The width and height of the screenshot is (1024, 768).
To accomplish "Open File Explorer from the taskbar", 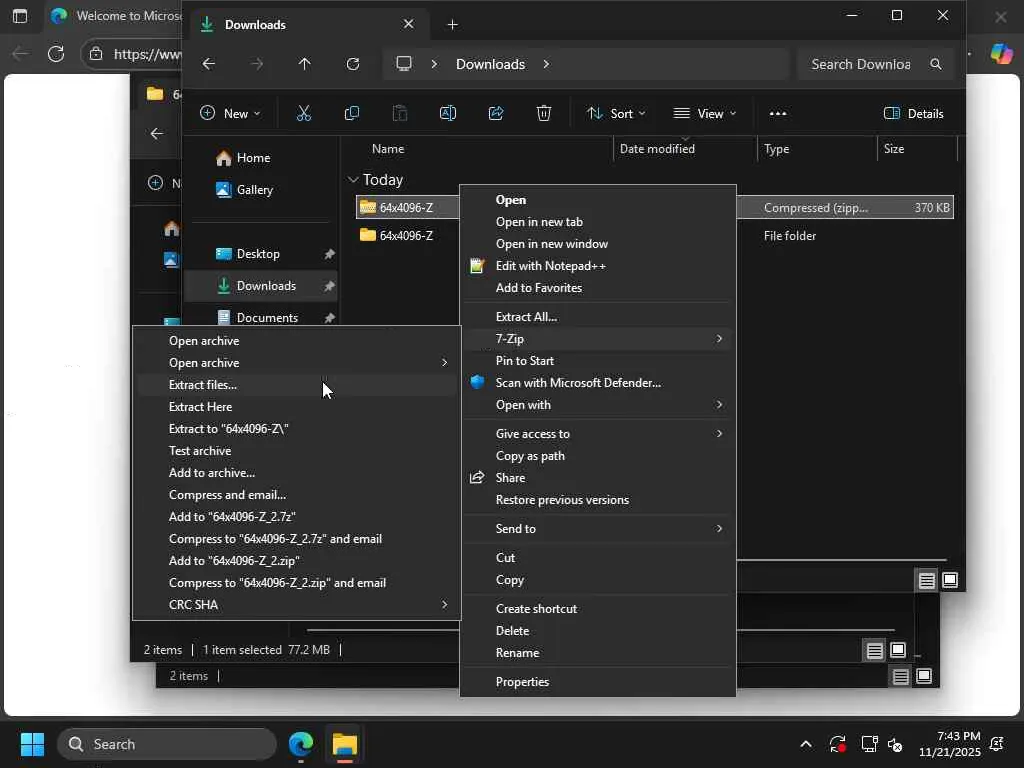I will (345, 744).
